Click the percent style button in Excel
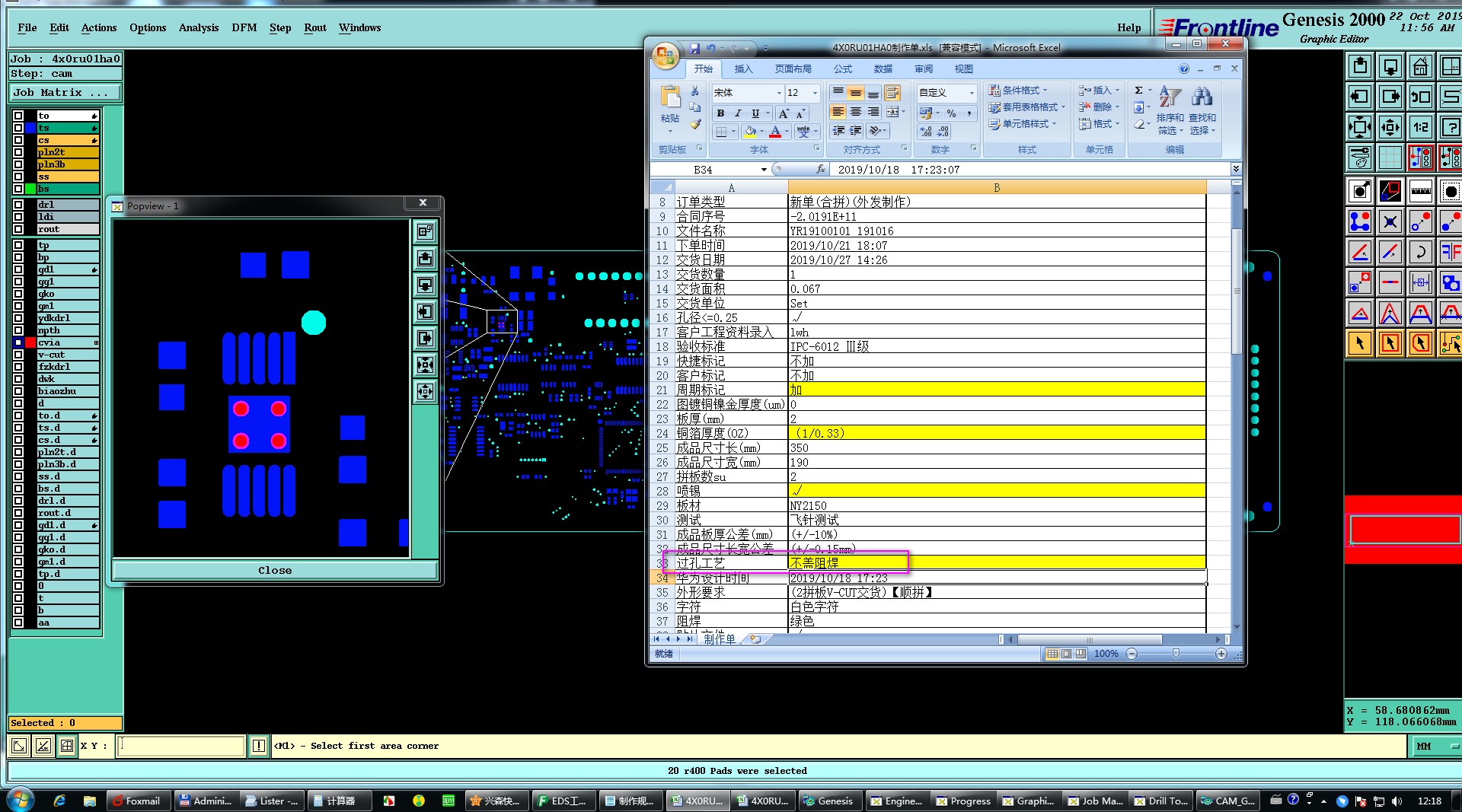Viewport: 1462px width, 812px height. [x=951, y=113]
